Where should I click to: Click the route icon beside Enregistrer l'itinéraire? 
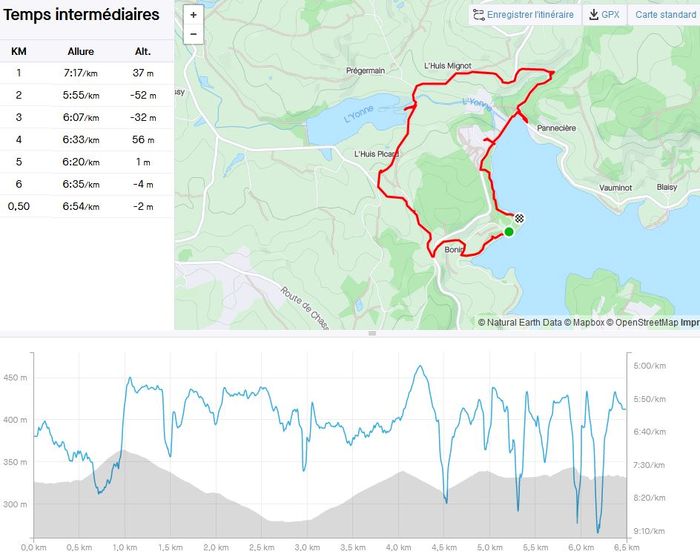click(x=478, y=15)
